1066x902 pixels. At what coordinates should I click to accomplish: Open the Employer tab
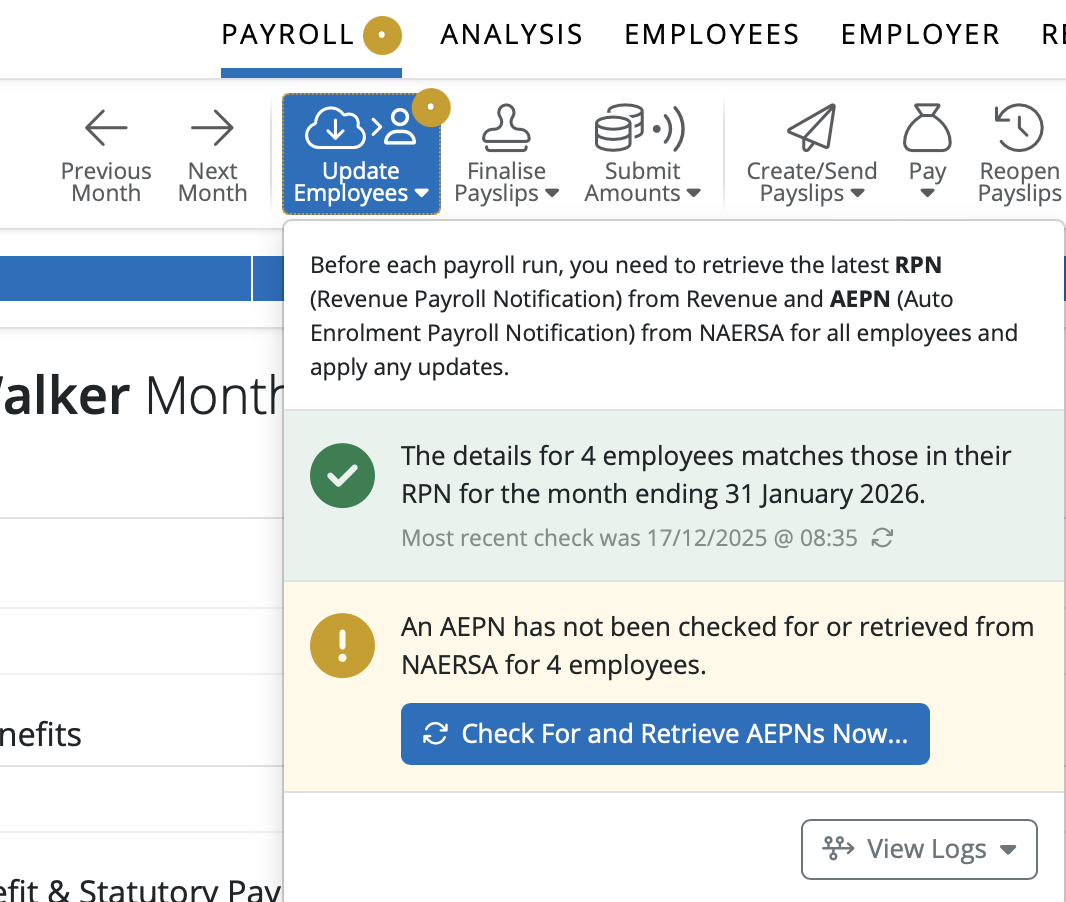(x=920, y=35)
